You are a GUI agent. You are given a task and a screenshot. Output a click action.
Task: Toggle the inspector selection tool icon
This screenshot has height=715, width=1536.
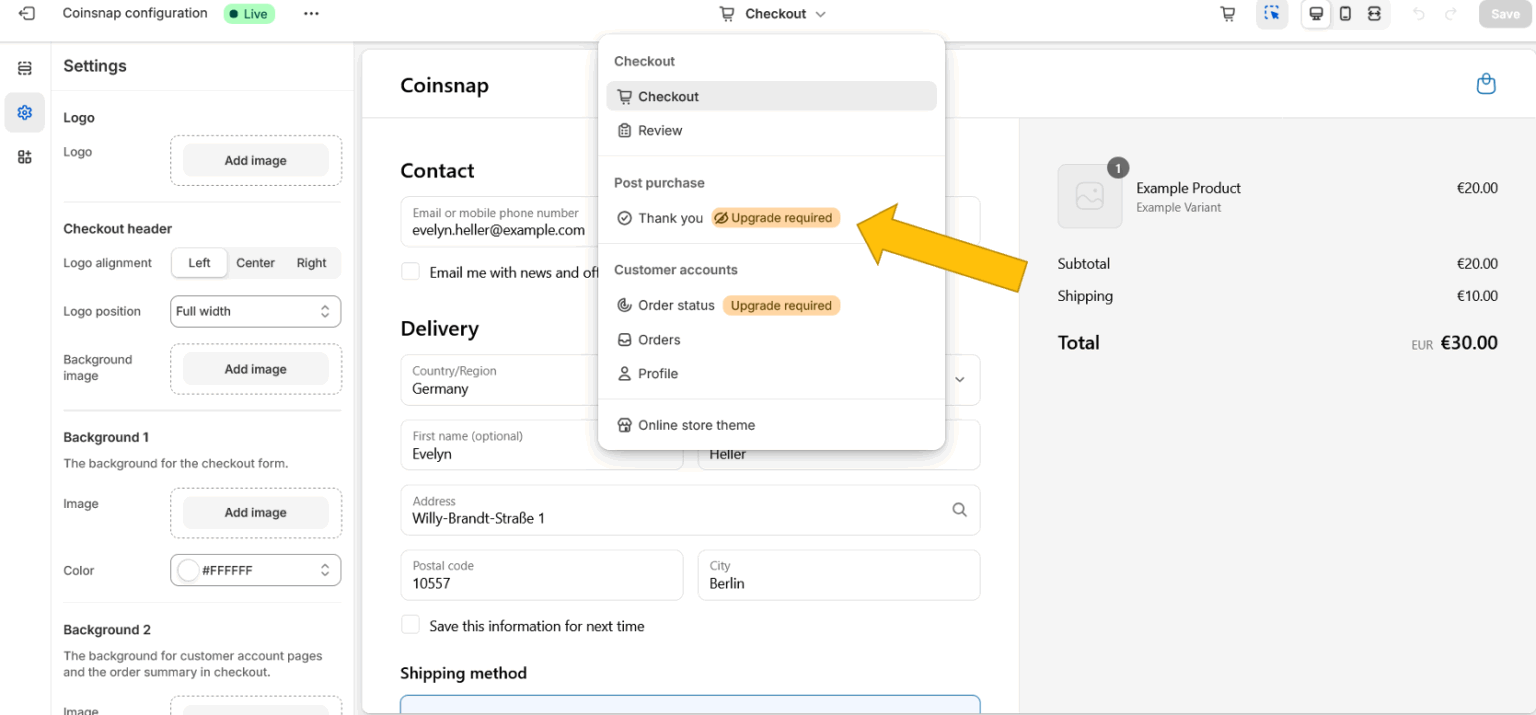coord(1271,14)
